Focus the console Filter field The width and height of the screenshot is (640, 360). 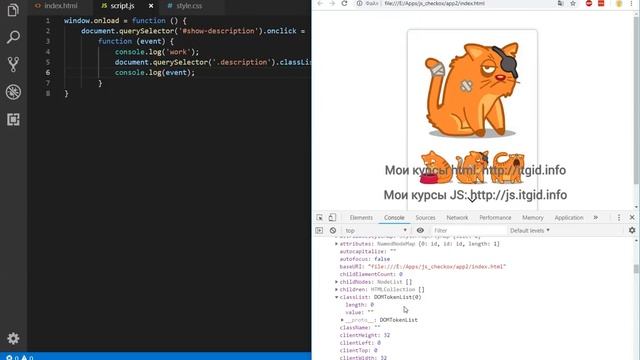tap(469, 231)
